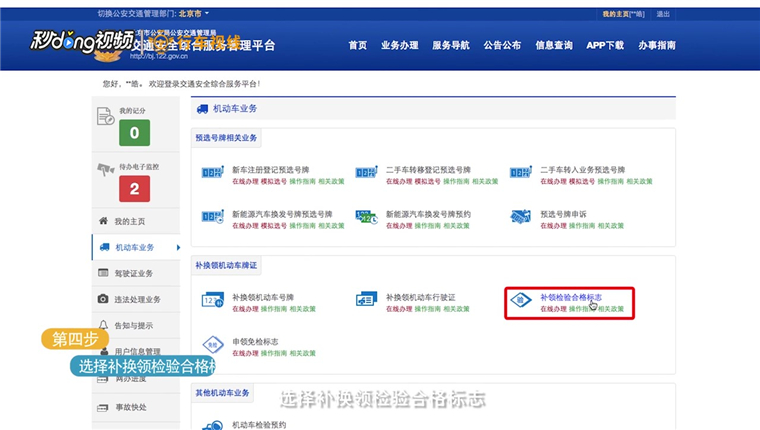Screen dimensions: 760x430
Task: Open 新能源汽车换发号牌预选号牌 service
Action: 282,214
